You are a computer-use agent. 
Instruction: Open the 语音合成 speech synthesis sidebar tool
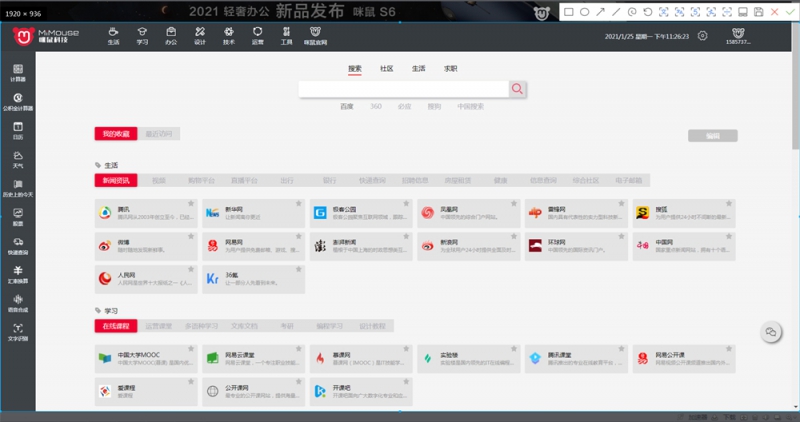pyautogui.click(x=18, y=303)
